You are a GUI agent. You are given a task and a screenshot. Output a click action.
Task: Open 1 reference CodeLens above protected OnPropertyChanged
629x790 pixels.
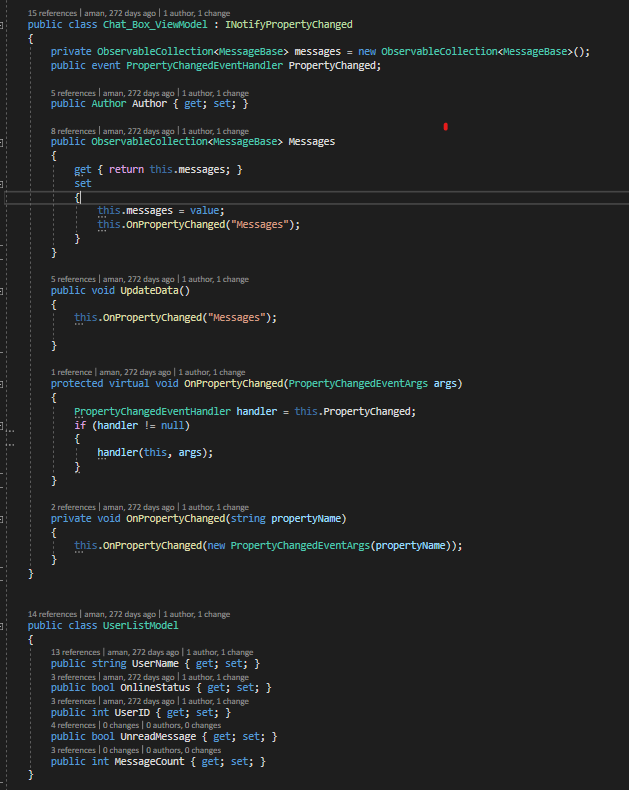[72, 372]
